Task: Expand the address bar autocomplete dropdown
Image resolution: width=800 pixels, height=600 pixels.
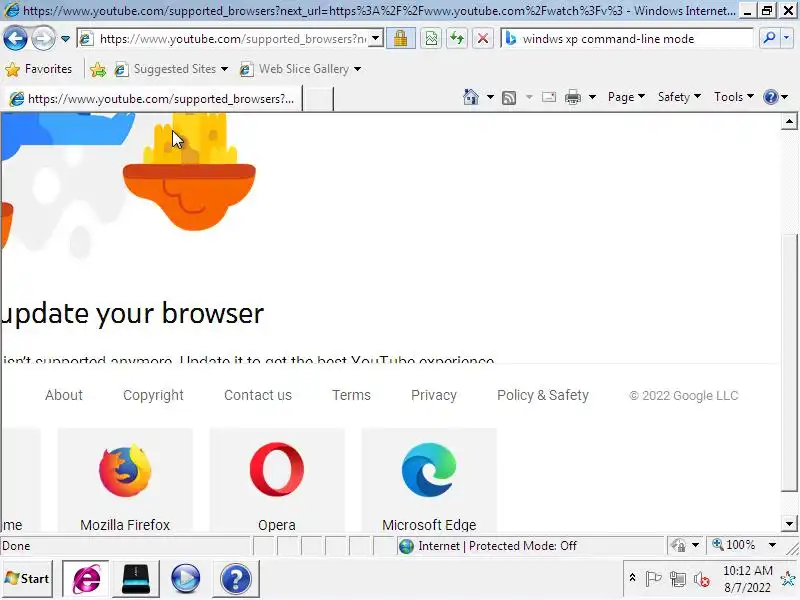Action: tap(376, 39)
